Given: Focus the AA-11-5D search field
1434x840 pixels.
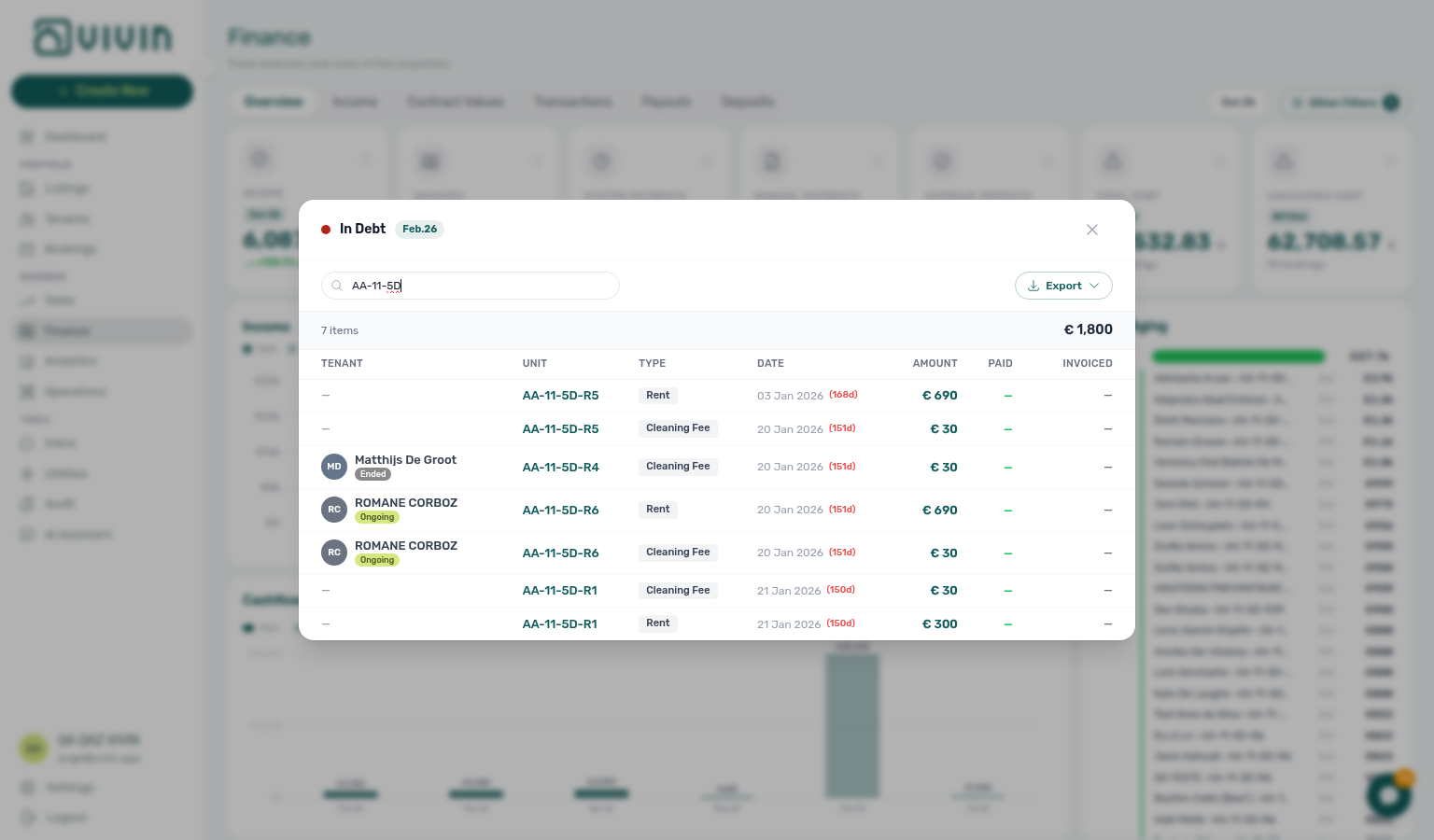Looking at the screenshot, I should pos(471,286).
